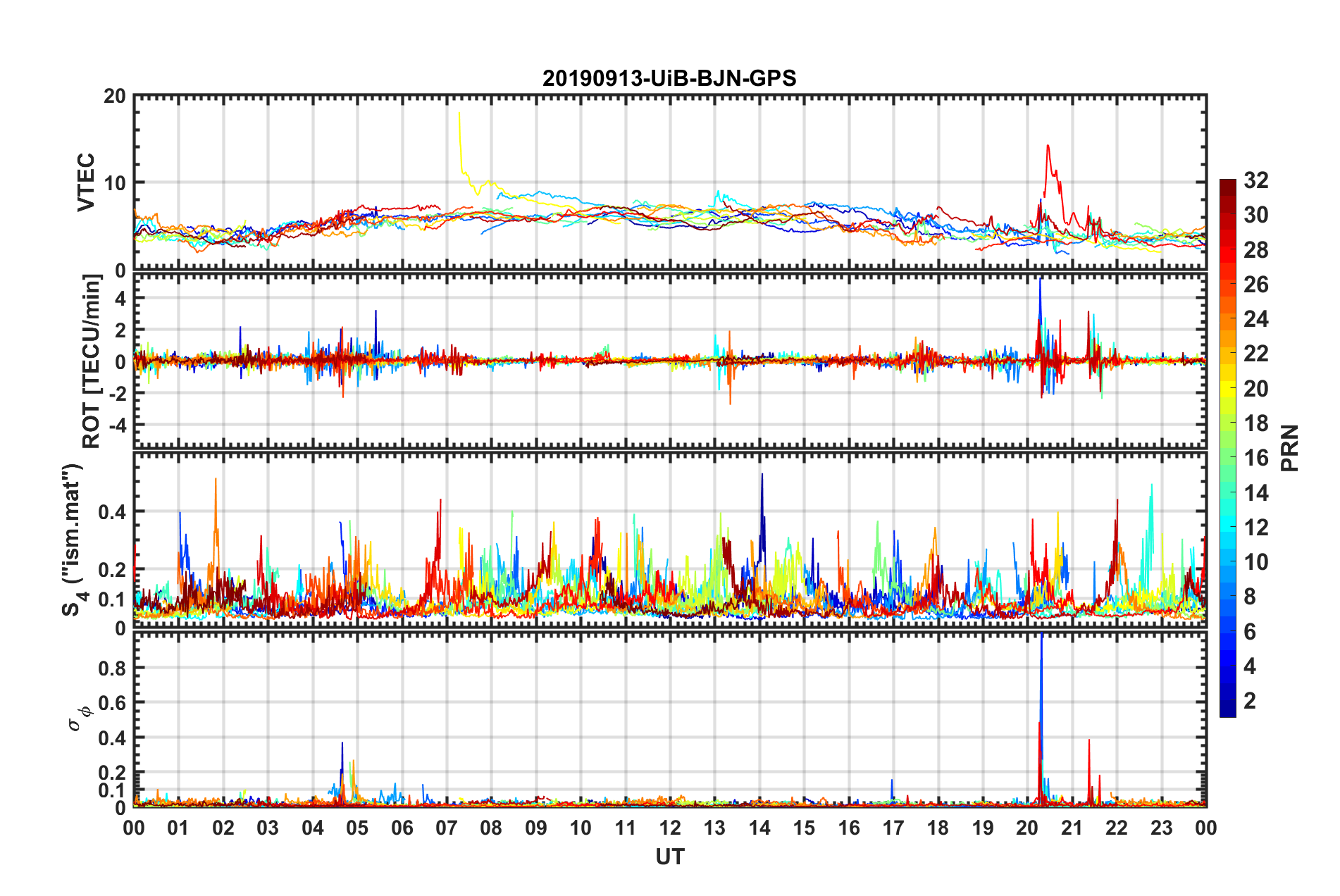Screen dimensions: 1340x896
Task: Click colorbar tick label 22
Action: (1255, 354)
